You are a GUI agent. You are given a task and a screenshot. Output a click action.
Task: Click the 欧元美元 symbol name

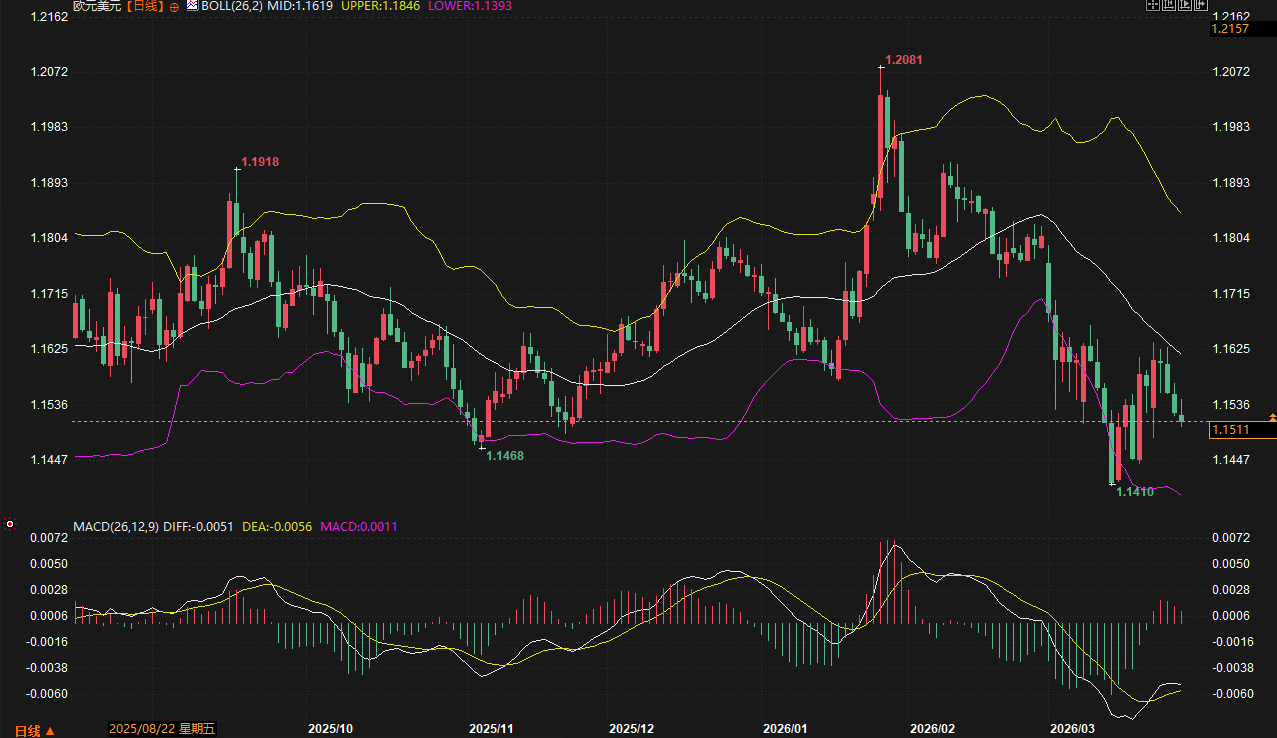97,6
